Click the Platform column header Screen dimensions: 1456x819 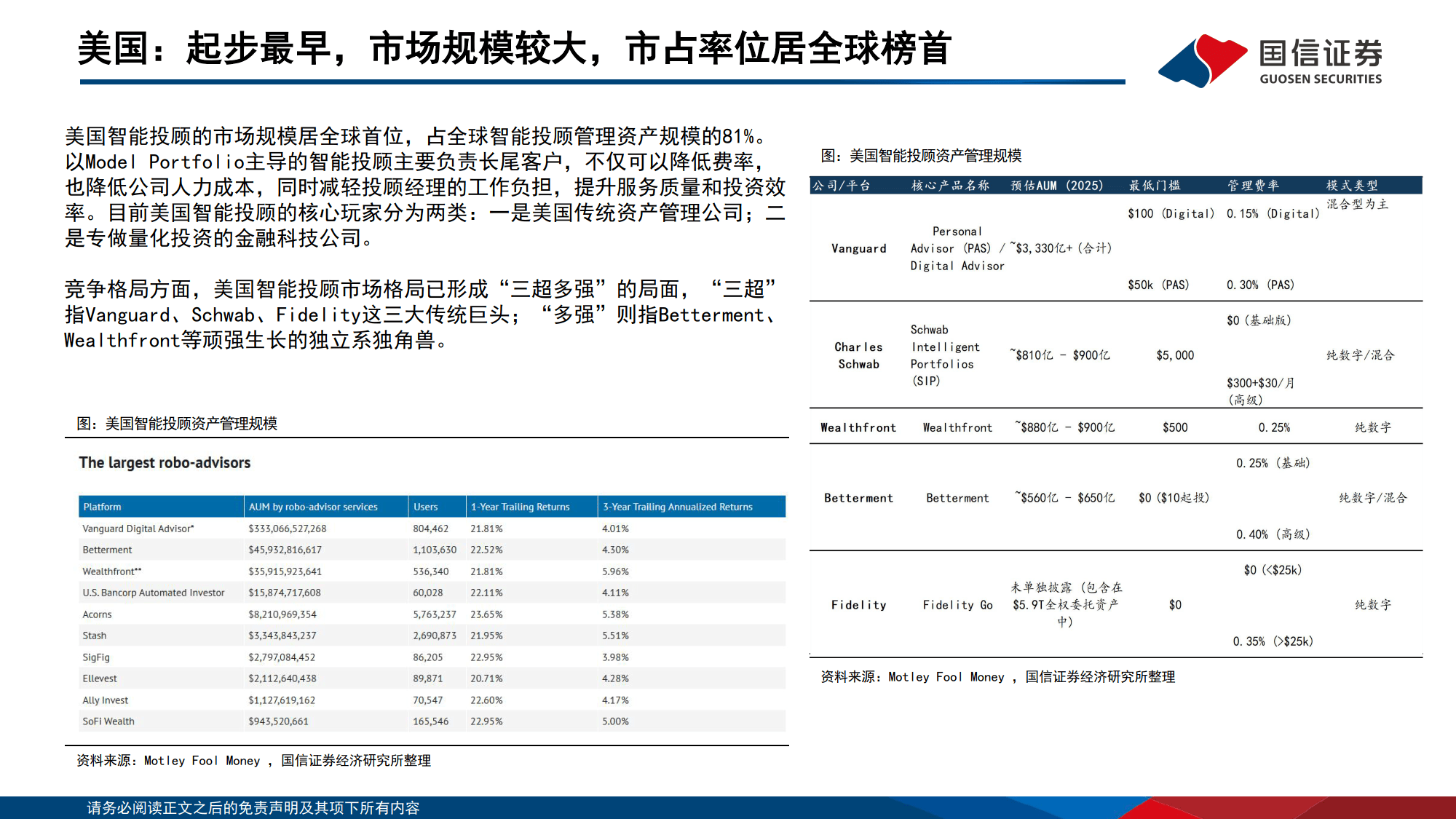pos(103,507)
